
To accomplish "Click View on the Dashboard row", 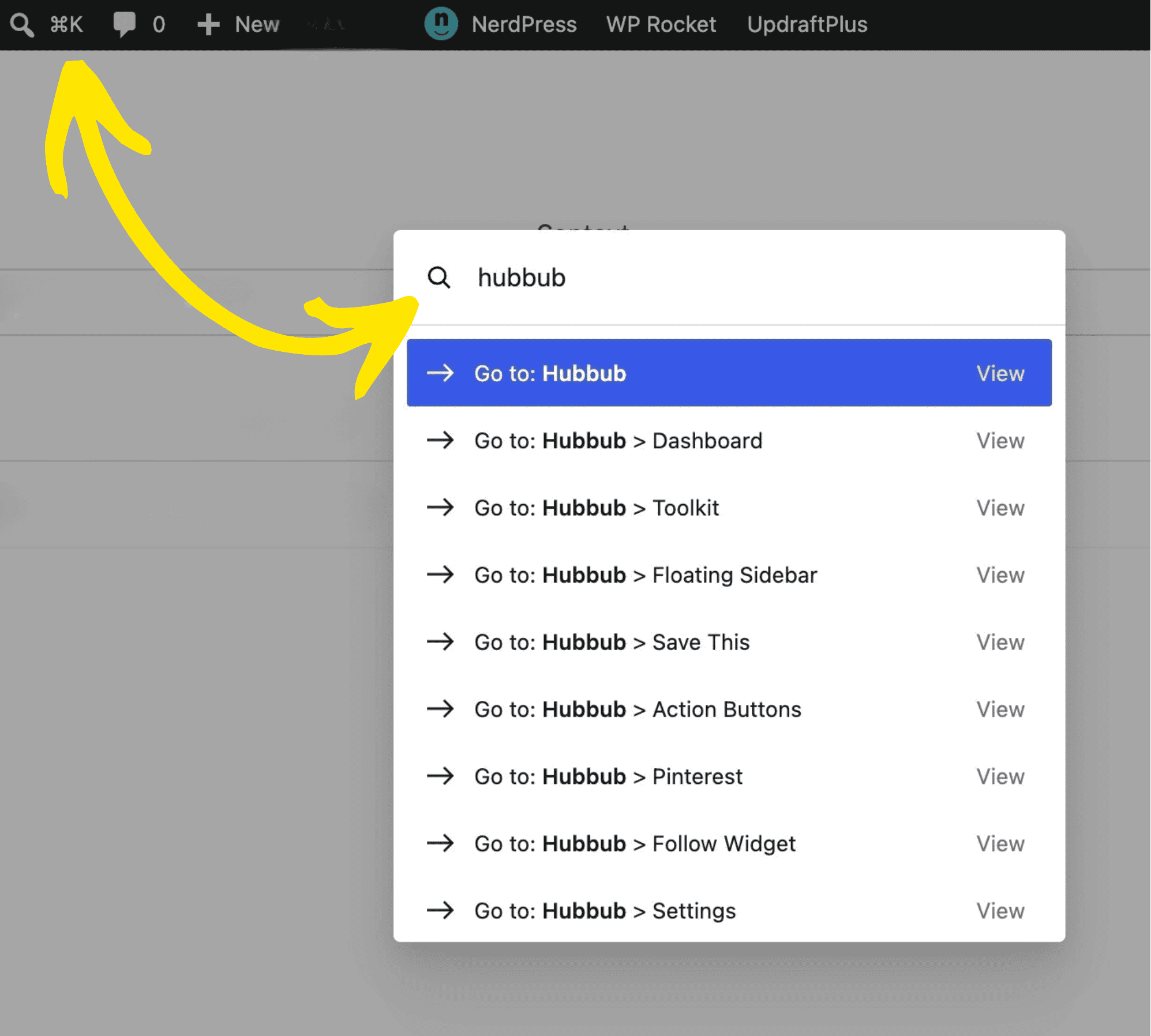I will click(x=1000, y=441).
